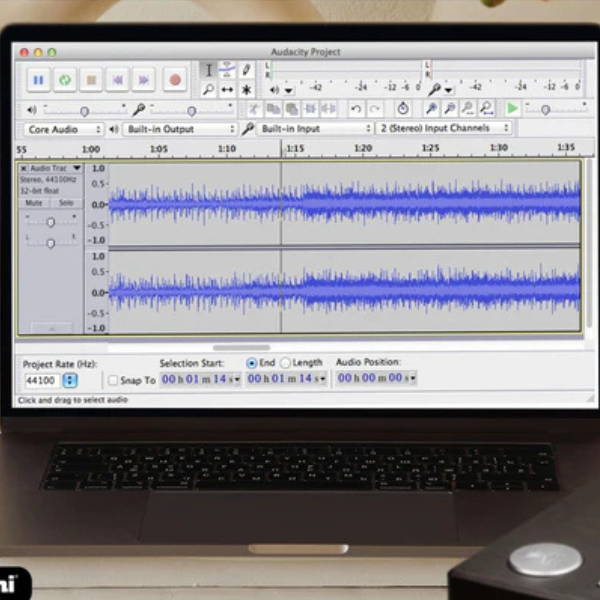The width and height of the screenshot is (600, 600).
Task: Click Skip to Start button
Action: coord(117,80)
